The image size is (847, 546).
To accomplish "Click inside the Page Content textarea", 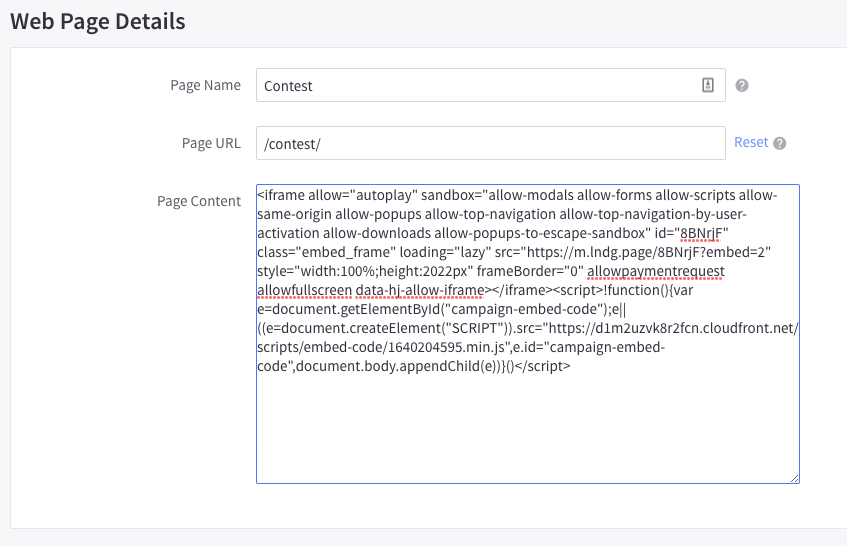I will coord(528,334).
